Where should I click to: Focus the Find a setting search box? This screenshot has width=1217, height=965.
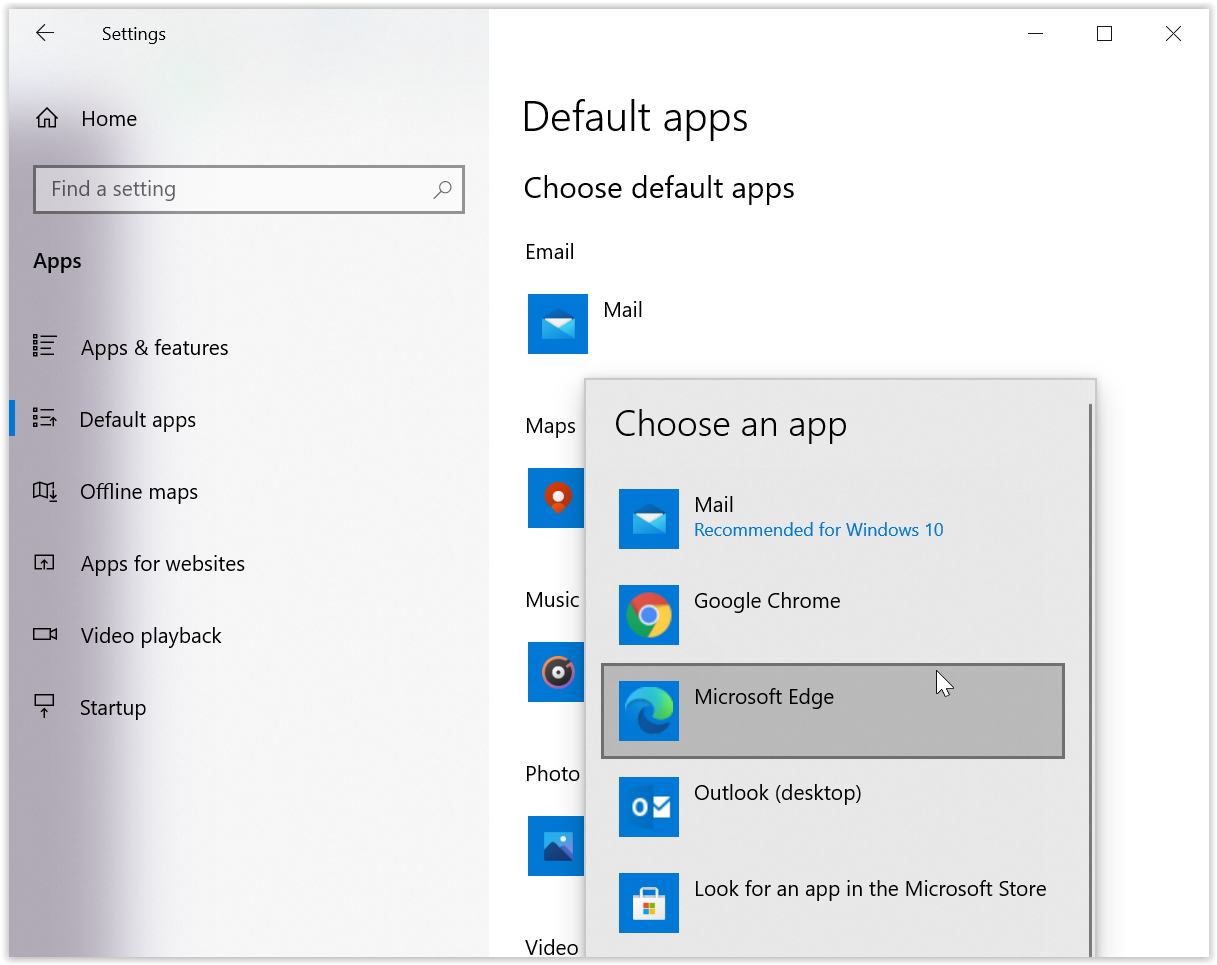(x=249, y=189)
